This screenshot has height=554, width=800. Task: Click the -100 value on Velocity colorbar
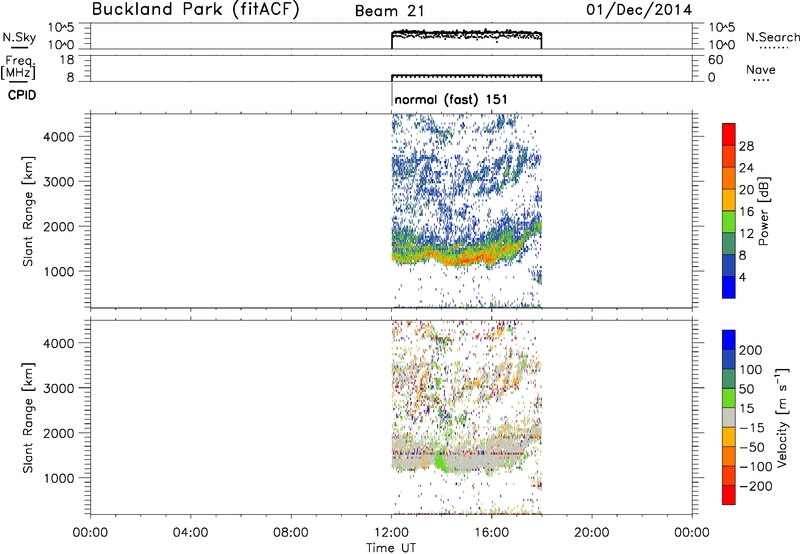[755, 467]
